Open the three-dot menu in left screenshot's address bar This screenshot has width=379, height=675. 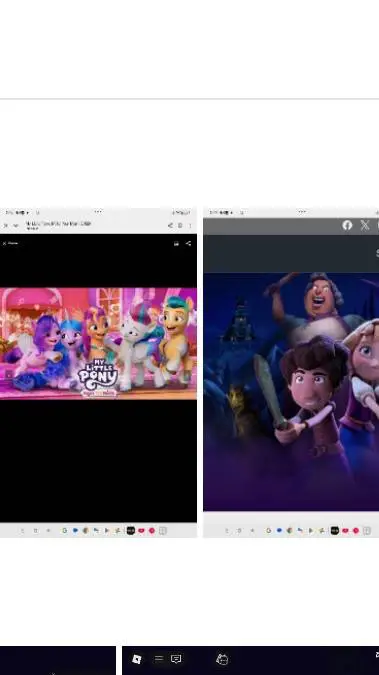point(190,225)
